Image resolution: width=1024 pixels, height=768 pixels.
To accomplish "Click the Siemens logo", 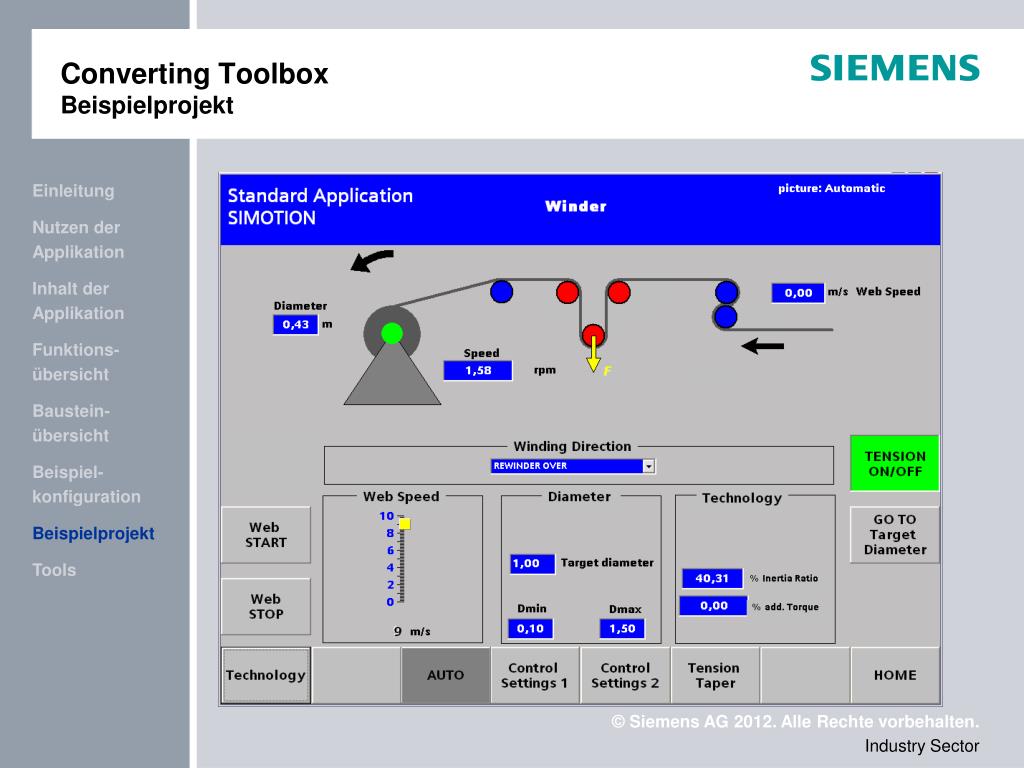I will [894, 69].
